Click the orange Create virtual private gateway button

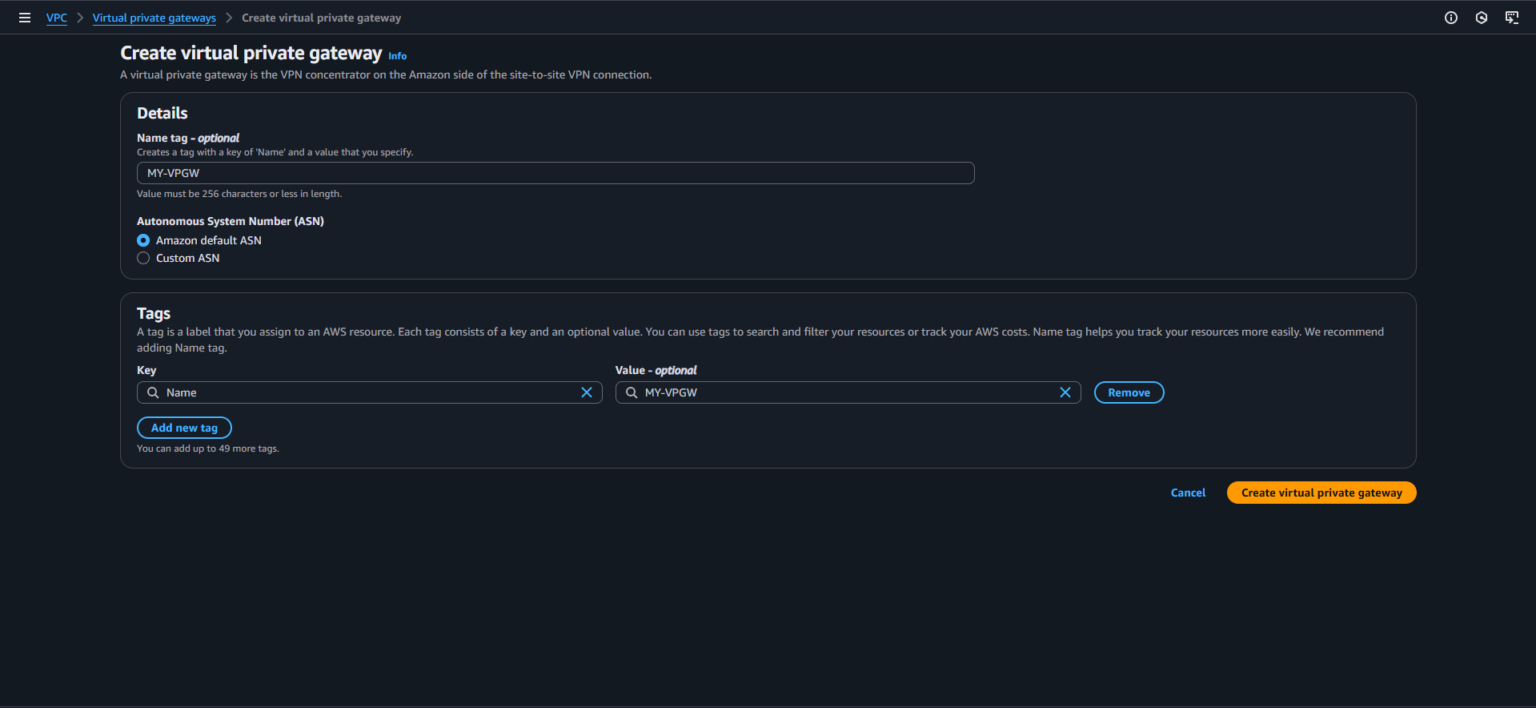click(1321, 493)
